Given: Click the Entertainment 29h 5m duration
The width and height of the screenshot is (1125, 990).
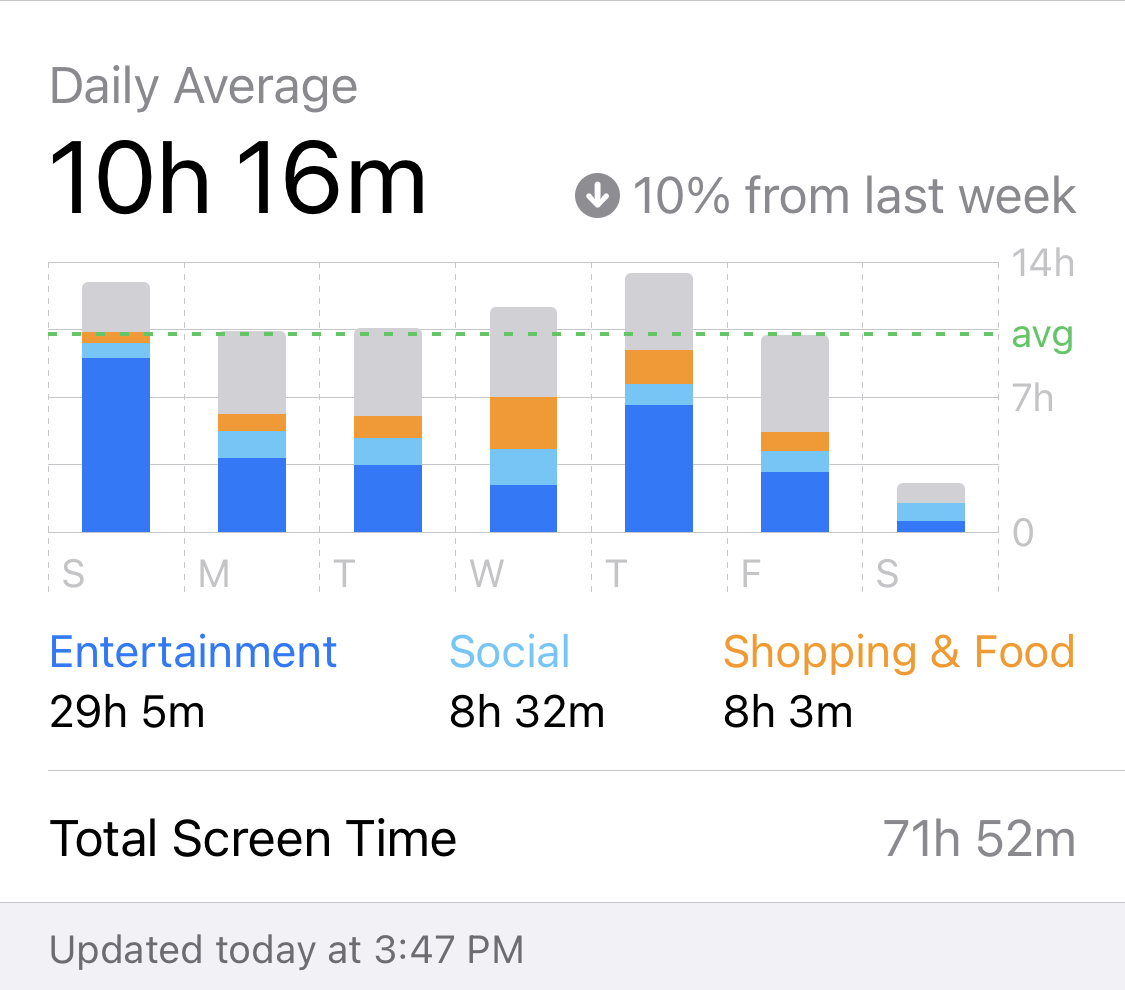Looking at the screenshot, I should click(x=127, y=712).
